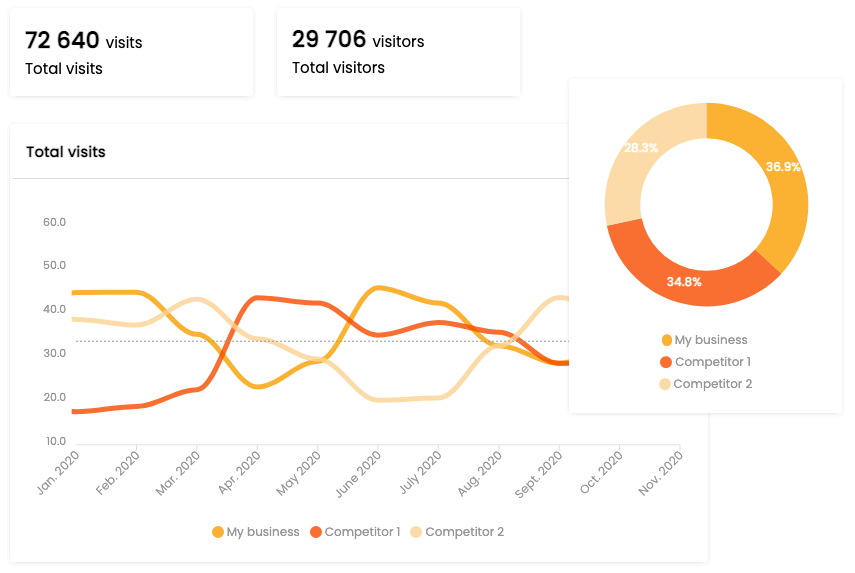Toggle My business label in line chart legend
Viewport: 855px width, 573px height.
tap(263, 532)
